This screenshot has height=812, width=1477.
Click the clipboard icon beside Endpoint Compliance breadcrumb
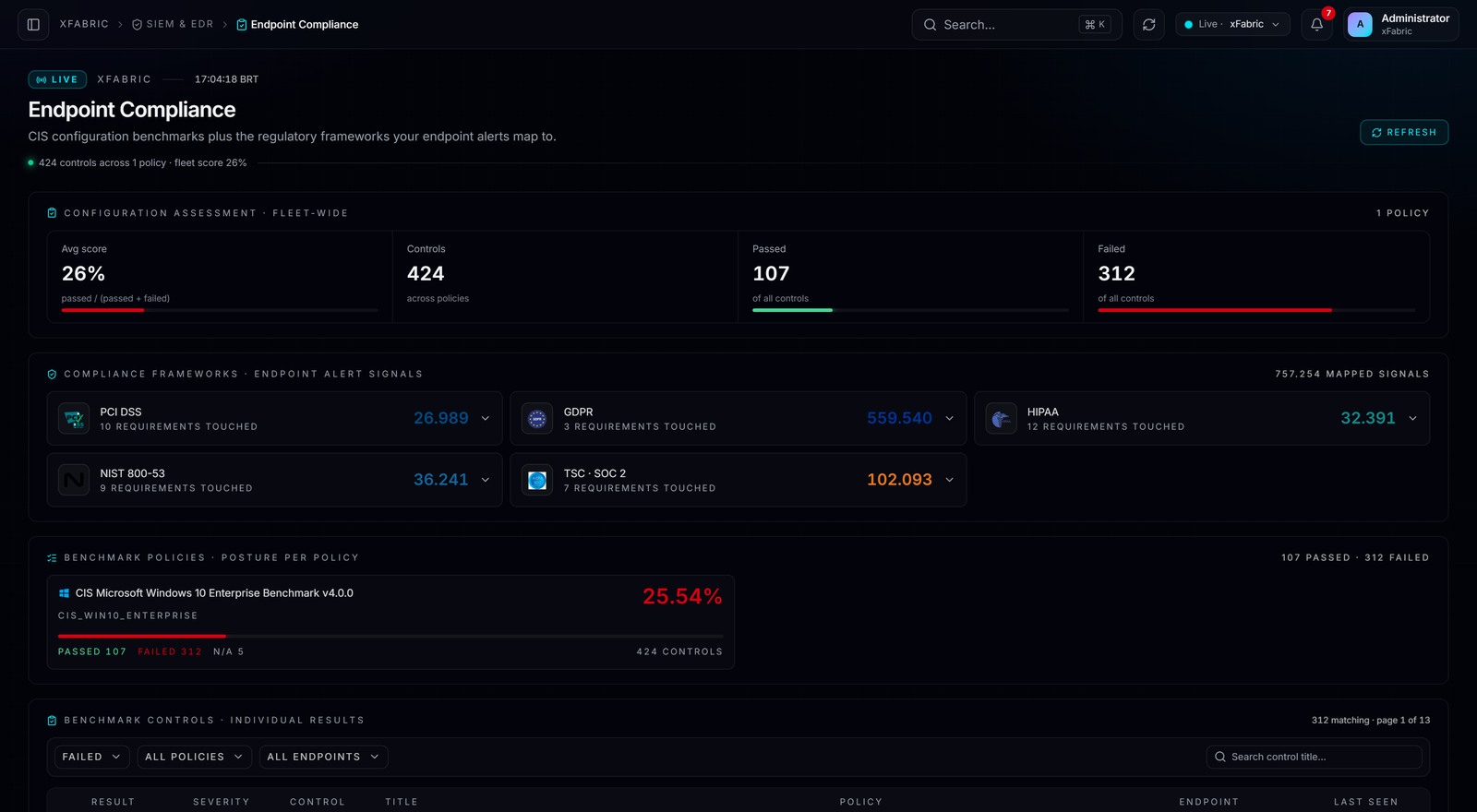point(241,25)
